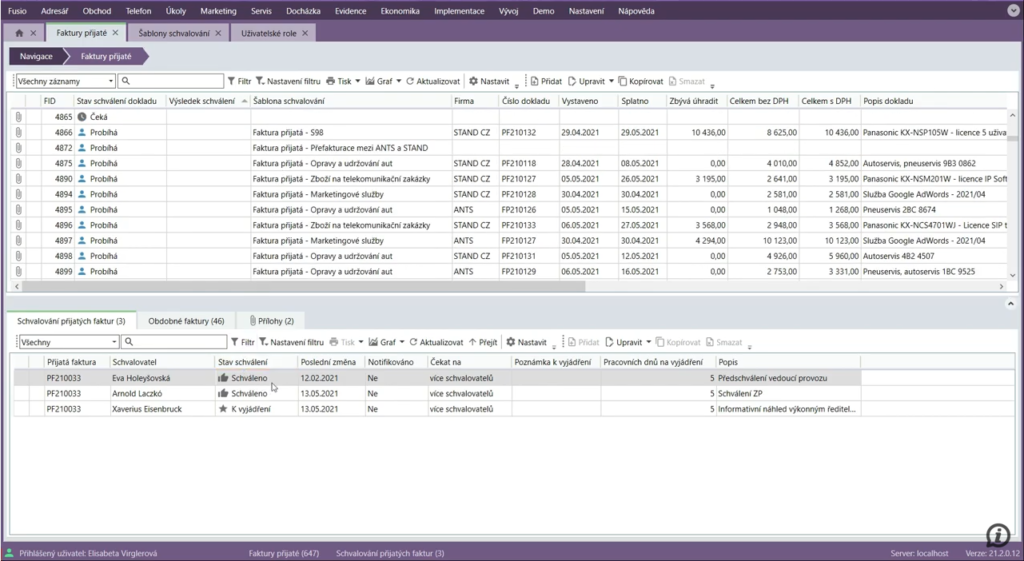Expand the Všechny záznamy dropdown

110,81
